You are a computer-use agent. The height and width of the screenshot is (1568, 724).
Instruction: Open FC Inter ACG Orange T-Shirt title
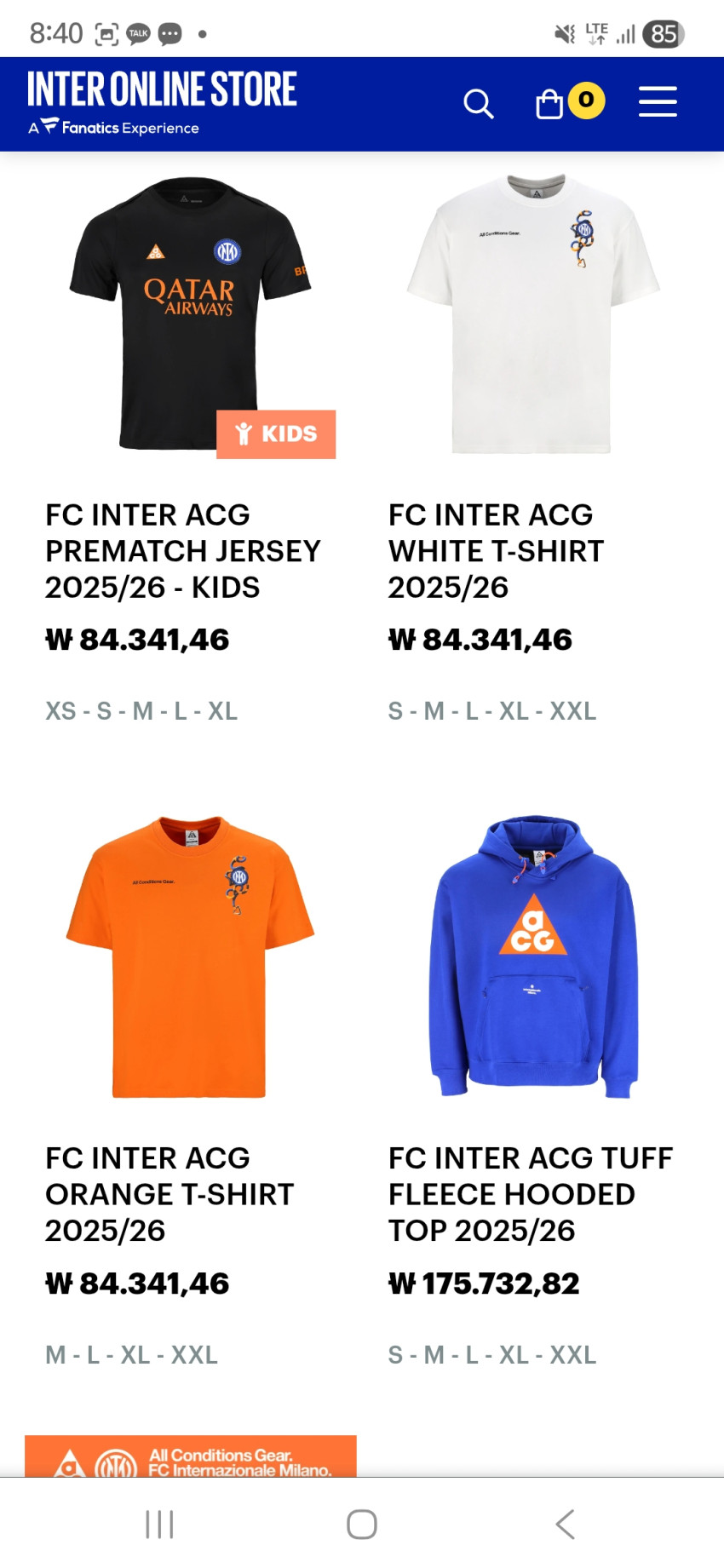(x=170, y=1194)
